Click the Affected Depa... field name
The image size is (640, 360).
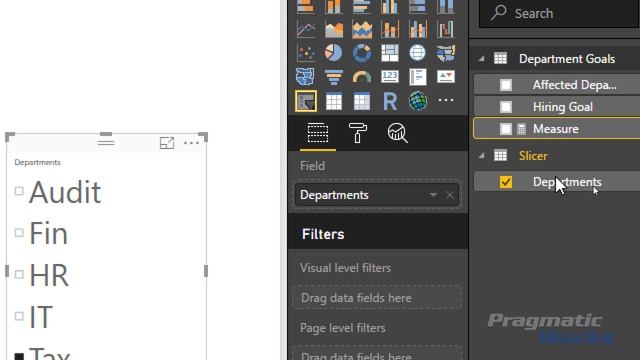coord(575,85)
